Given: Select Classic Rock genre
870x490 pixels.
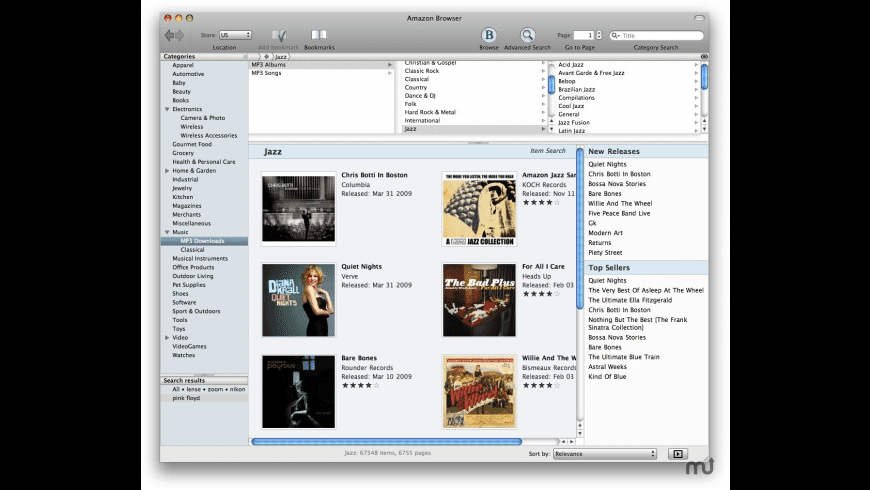Looking at the screenshot, I should click(x=422, y=71).
